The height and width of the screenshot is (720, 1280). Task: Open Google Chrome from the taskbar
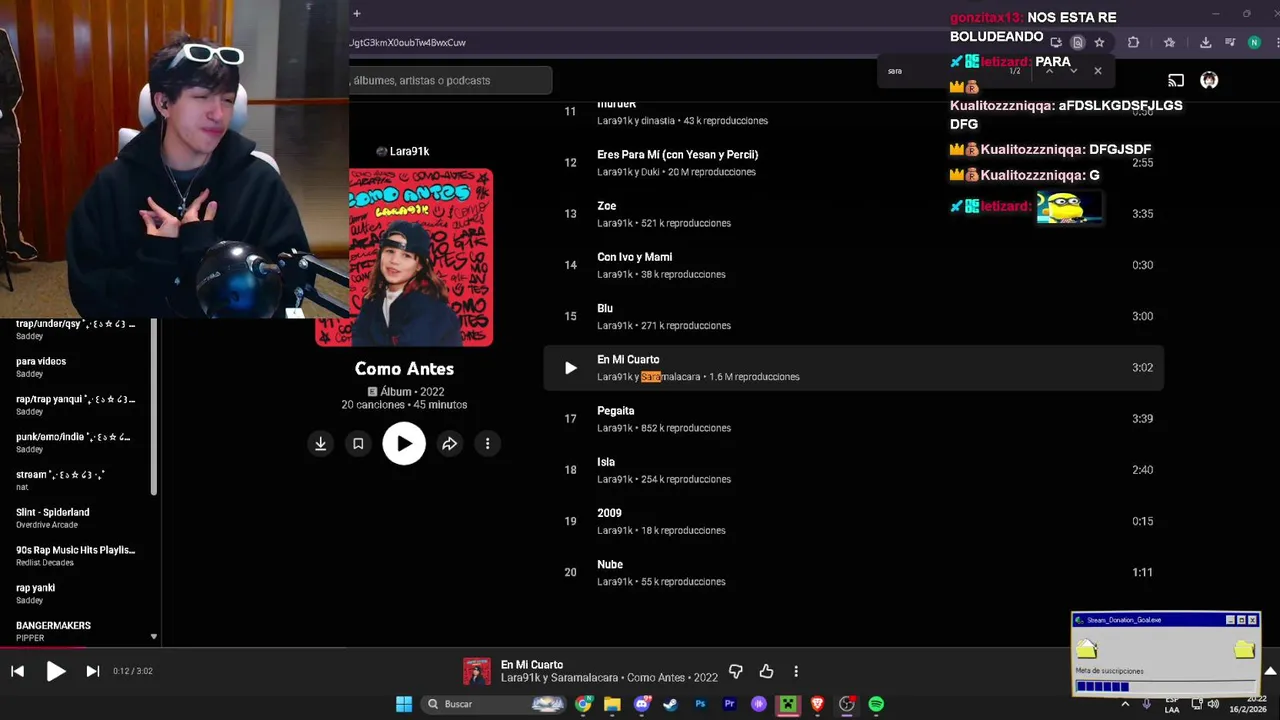click(583, 704)
